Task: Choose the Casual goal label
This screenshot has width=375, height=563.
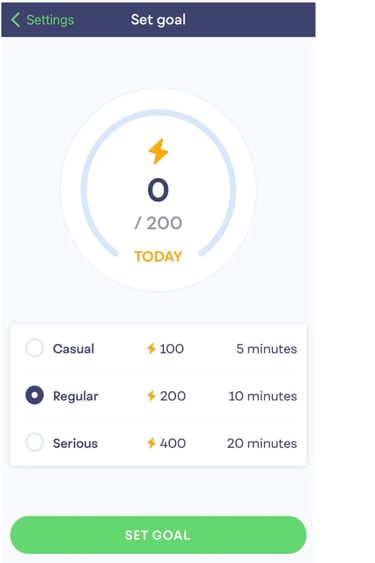Action: pyautogui.click(x=74, y=349)
